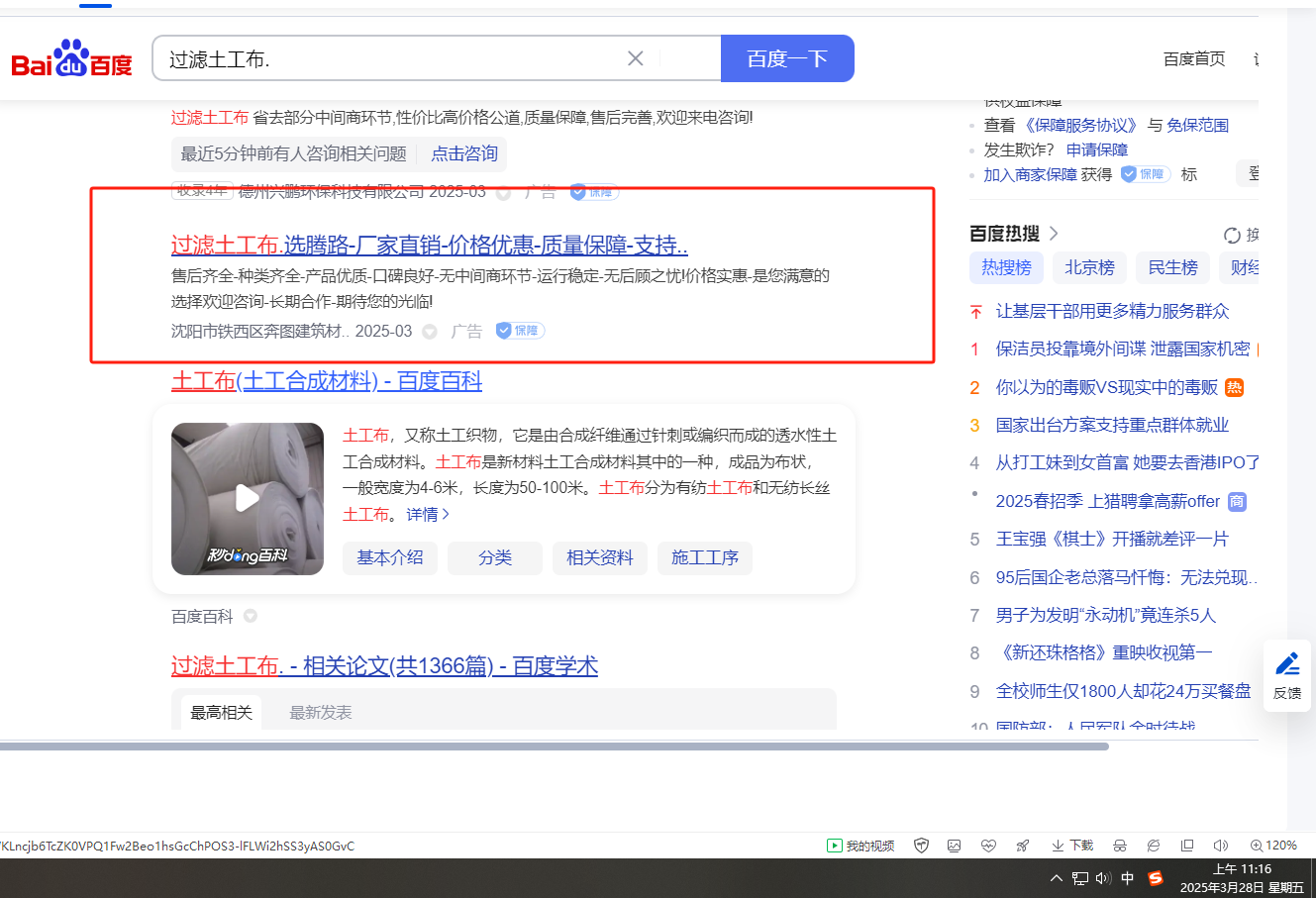Viewport: 1316px width, 898px height.
Task: Clear the search box with the X icon
Action: tap(636, 58)
